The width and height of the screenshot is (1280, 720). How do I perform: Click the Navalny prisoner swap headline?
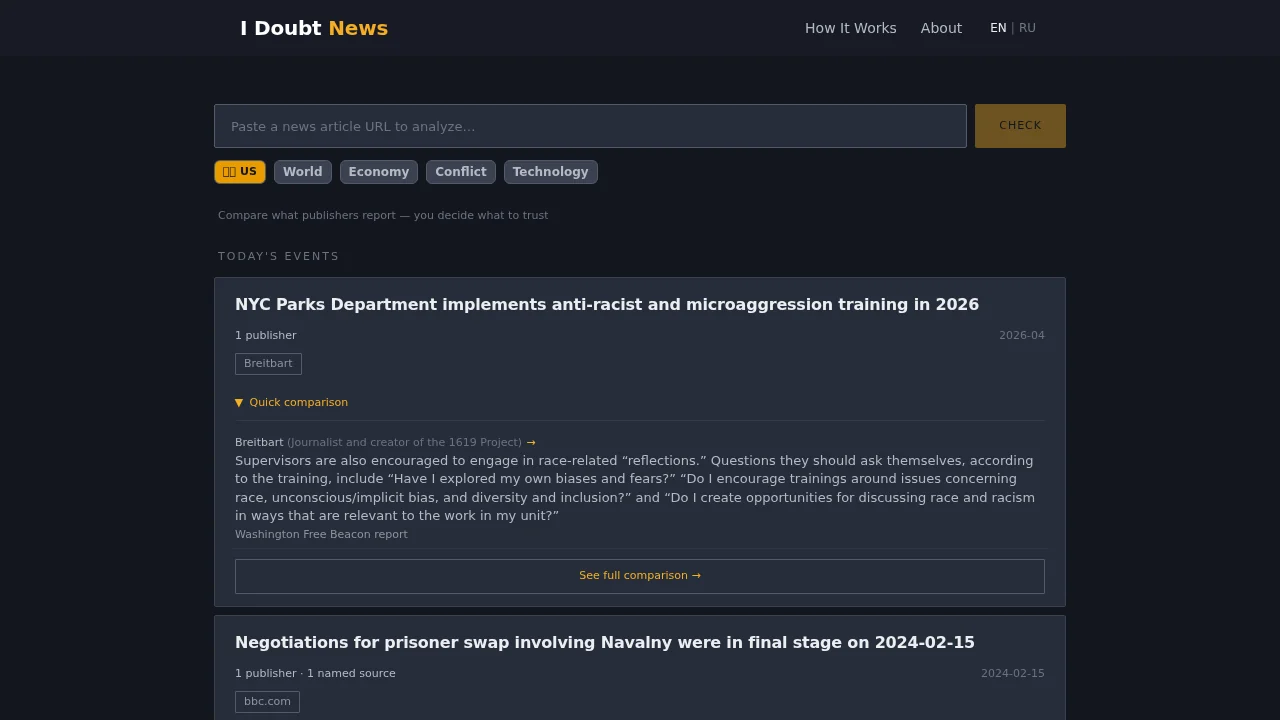[x=604, y=642]
